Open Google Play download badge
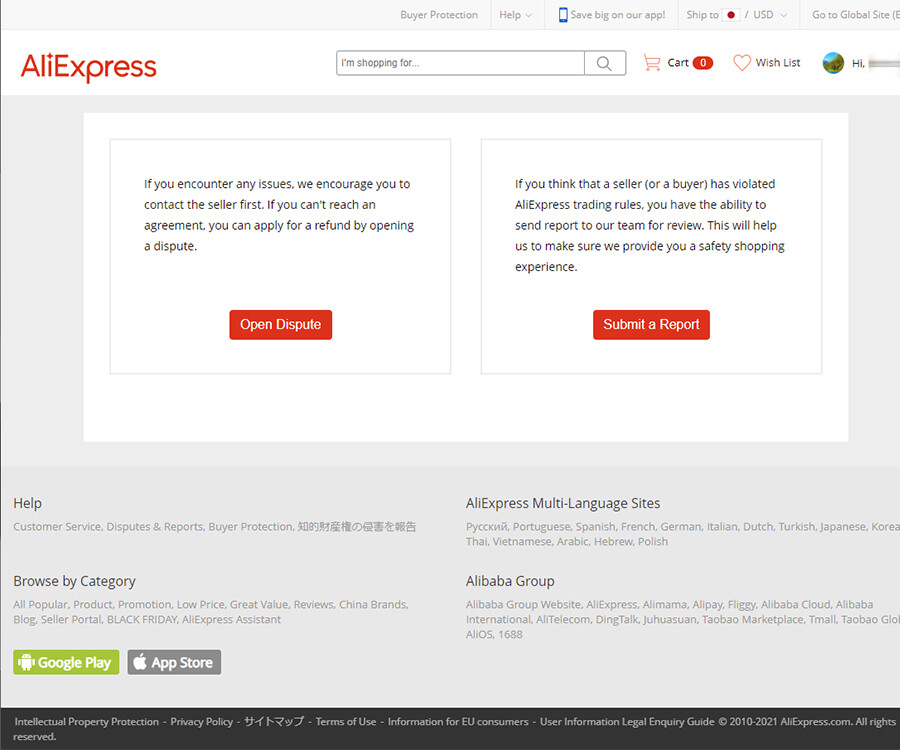 (x=66, y=662)
